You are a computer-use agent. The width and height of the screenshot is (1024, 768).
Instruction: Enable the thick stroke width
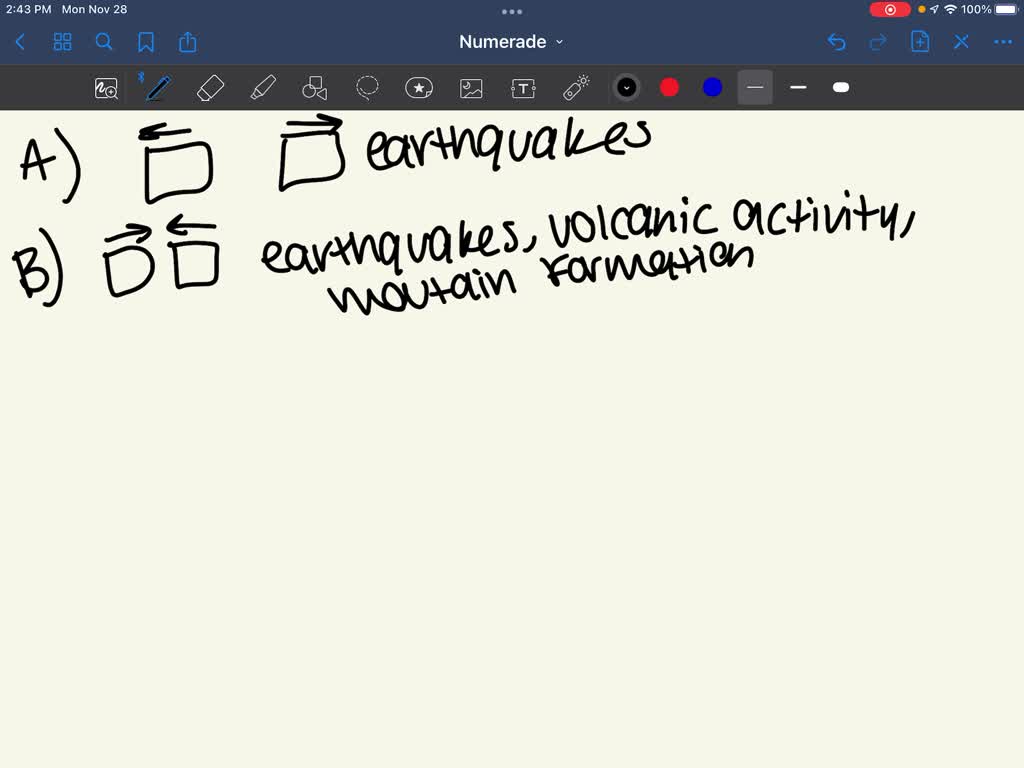[x=841, y=87]
